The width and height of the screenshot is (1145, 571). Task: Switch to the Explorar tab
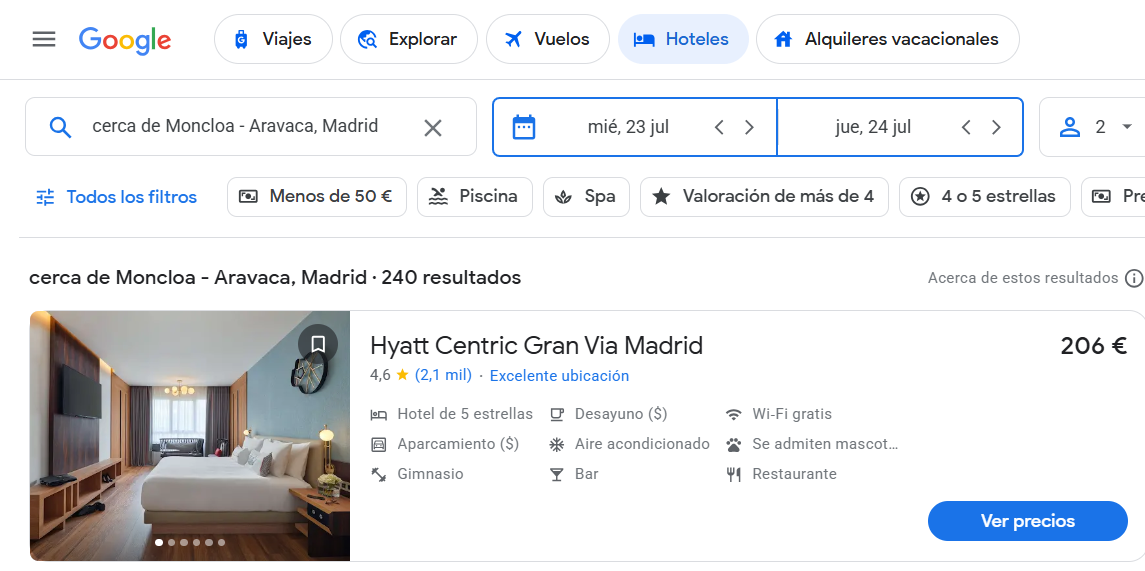pos(409,39)
